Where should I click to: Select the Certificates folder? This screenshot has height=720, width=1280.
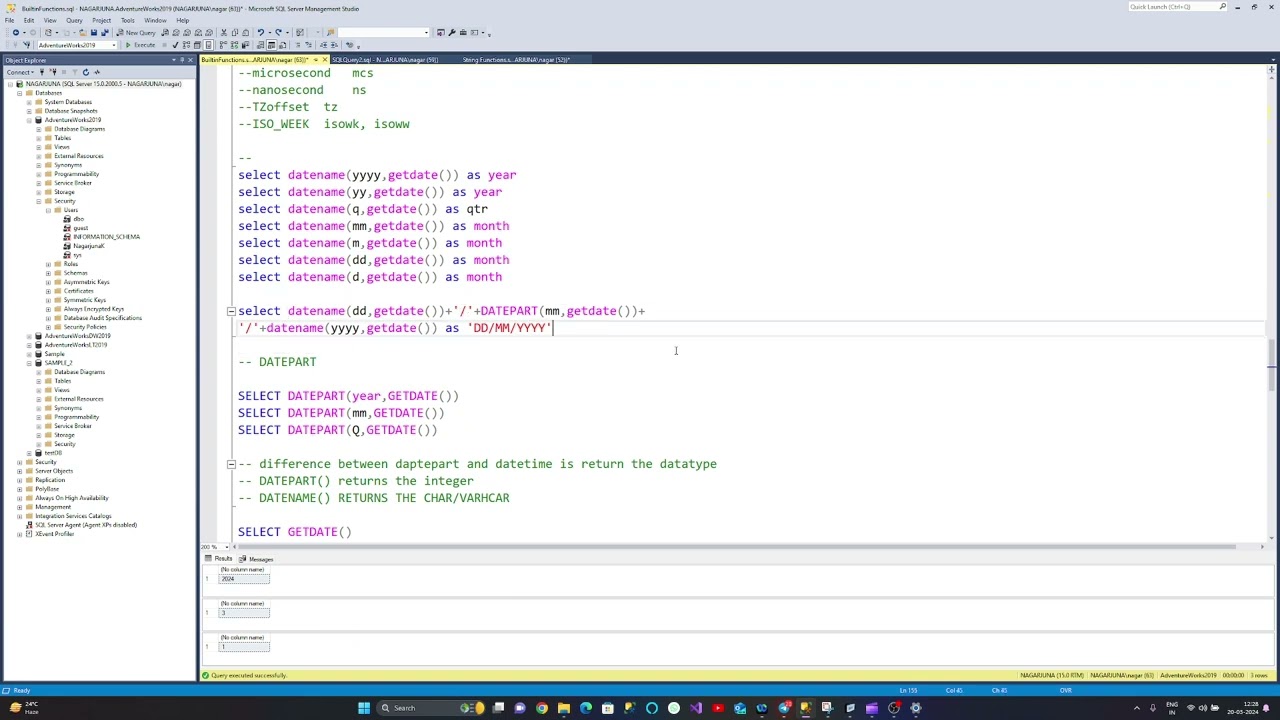[x=78, y=291]
